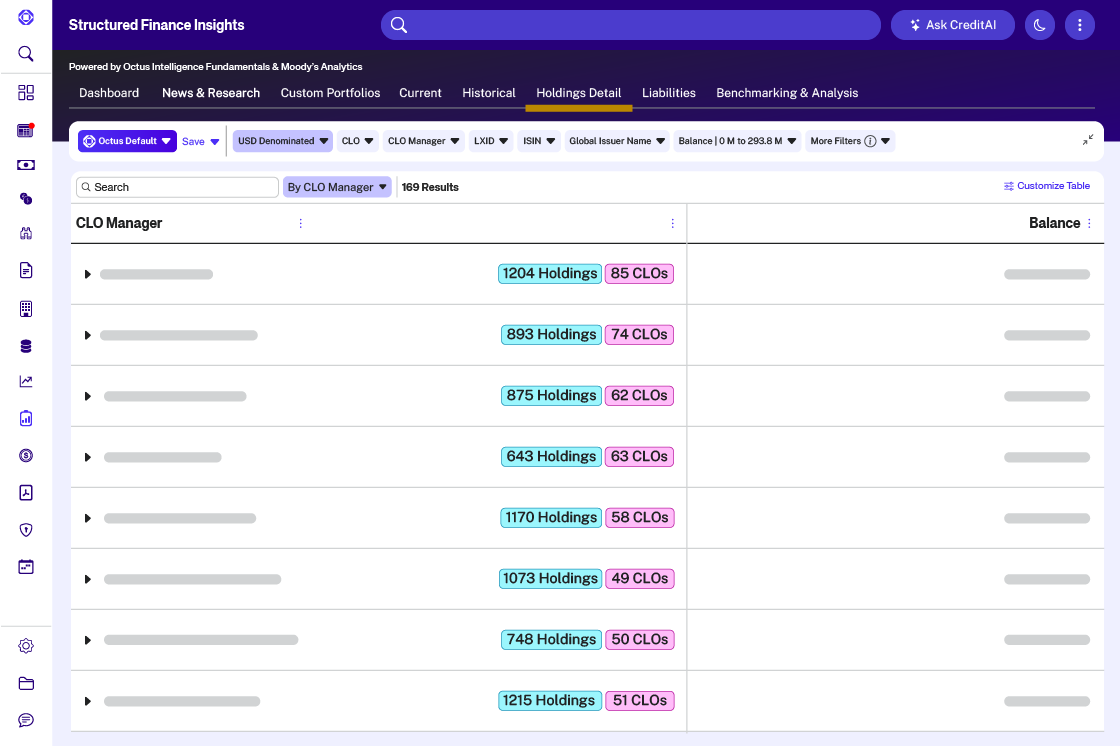Viewport: 1120px width, 746px height.
Task: Open the folder icon in sidebar
Action: click(x=26, y=683)
